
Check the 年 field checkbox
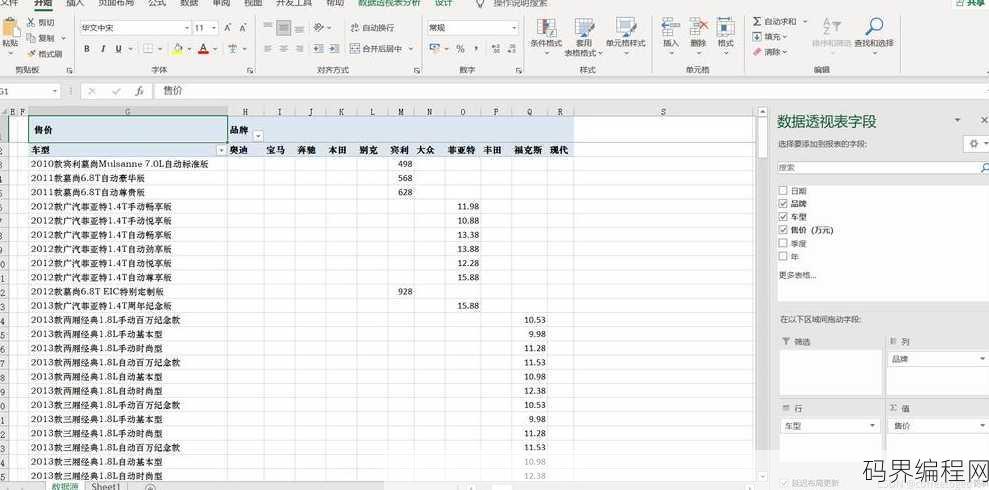point(783,257)
